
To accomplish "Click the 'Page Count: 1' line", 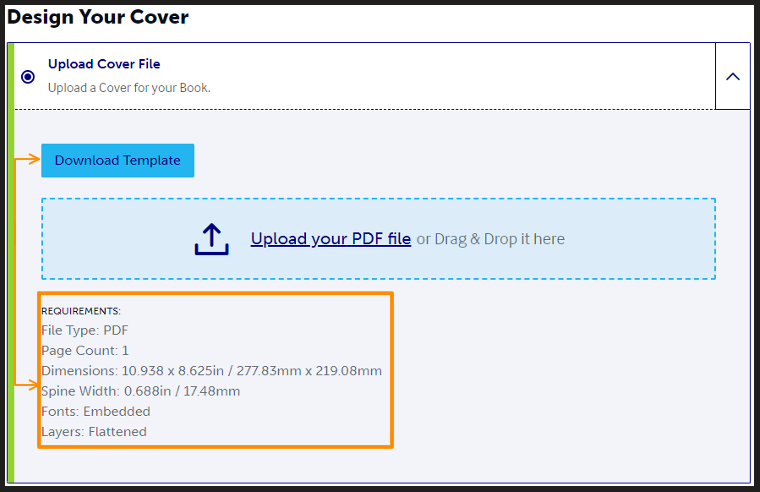I will pyautogui.click(x=85, y=350).
